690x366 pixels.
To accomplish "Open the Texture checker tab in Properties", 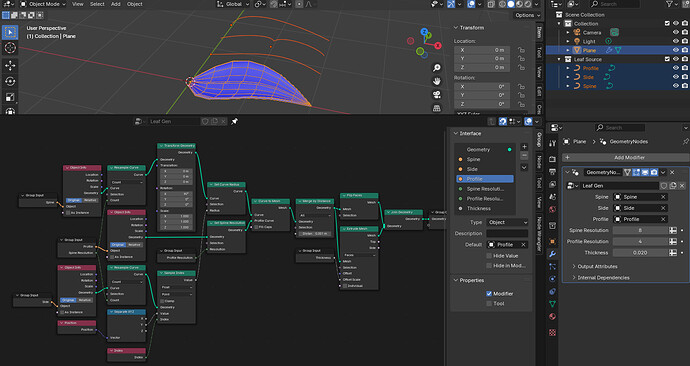I will (552, 333).
